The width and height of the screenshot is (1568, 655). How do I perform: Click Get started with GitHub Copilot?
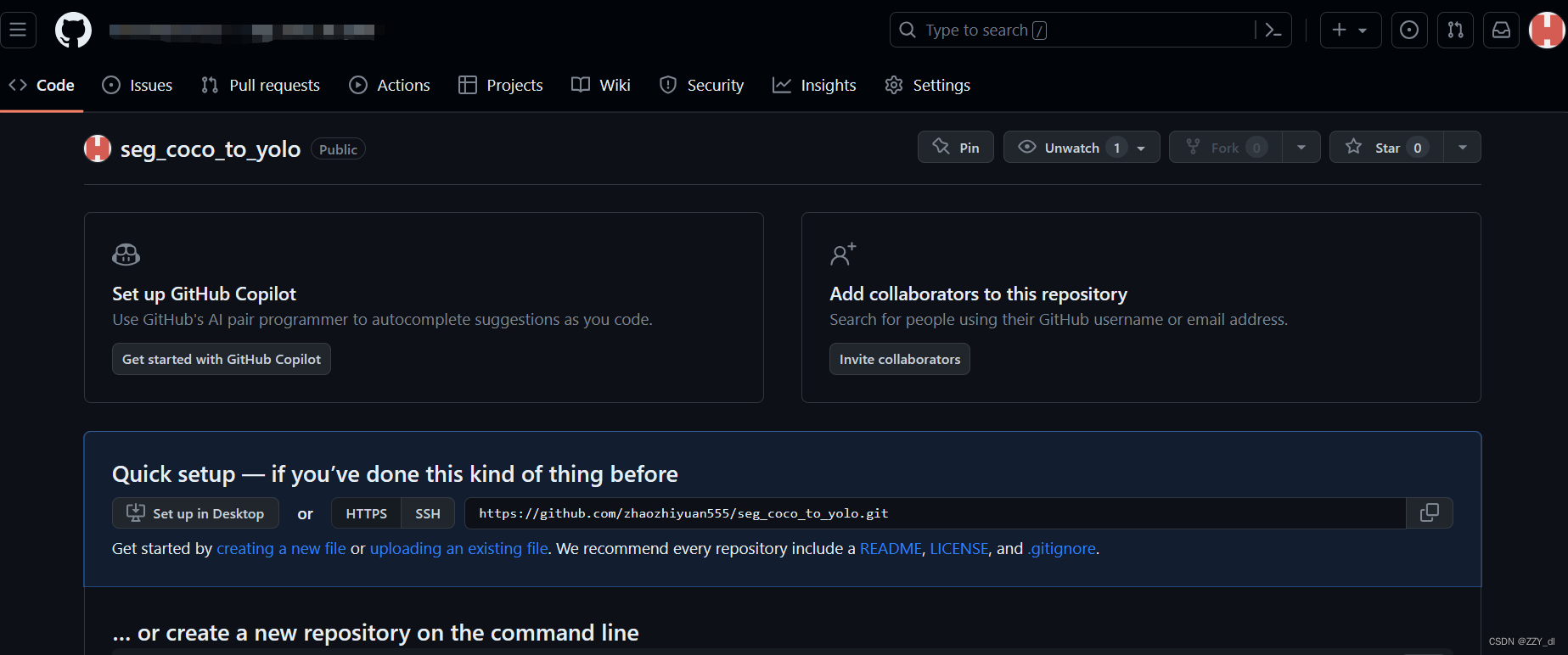point(222,359)
